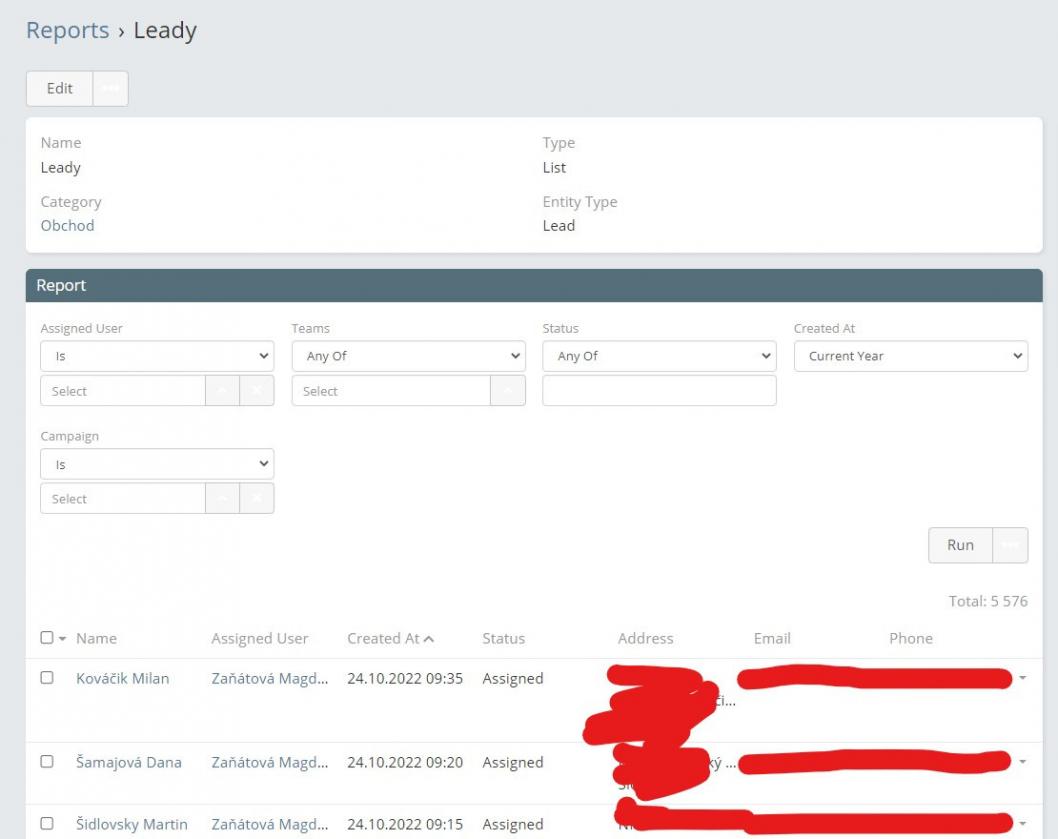Go to Reports in the breadcrumb
Screen dimensions: 1058x839
click(67, 30)
